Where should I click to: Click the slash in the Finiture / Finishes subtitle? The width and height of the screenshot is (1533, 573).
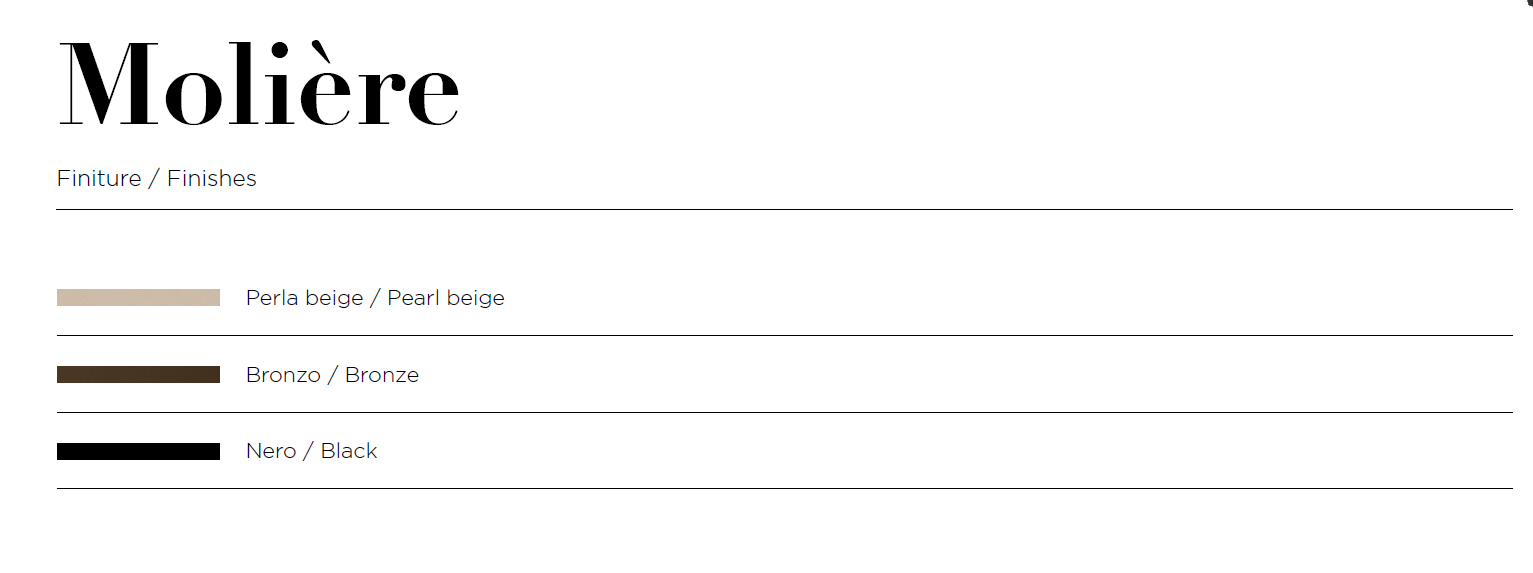point(154,179)
